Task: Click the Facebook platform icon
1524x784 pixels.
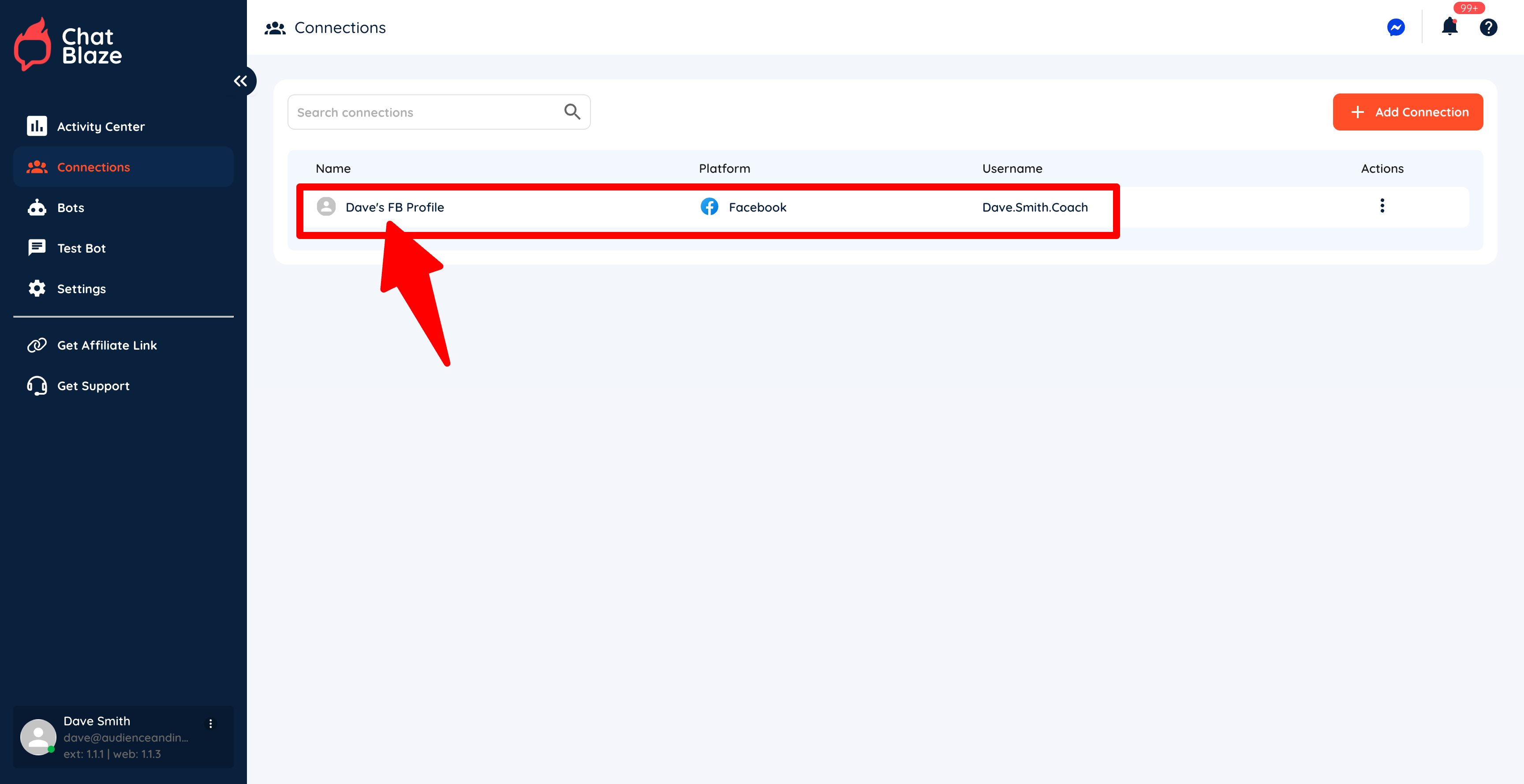Action: (x=710, y=206)
